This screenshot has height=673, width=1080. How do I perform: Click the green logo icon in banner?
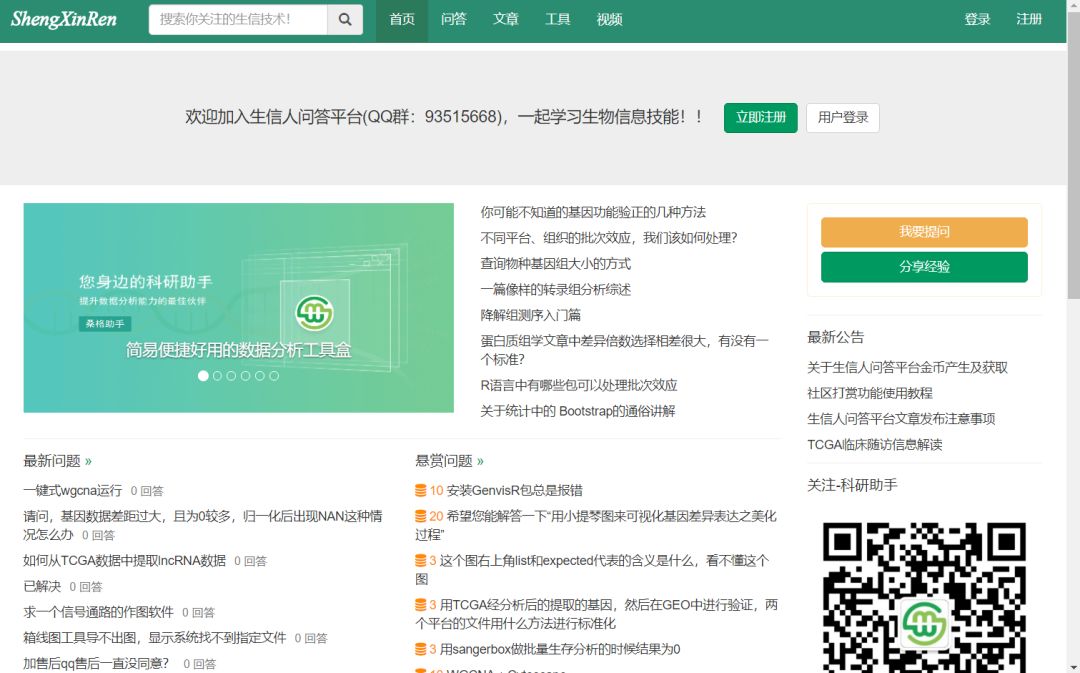(x=315, y=313)
